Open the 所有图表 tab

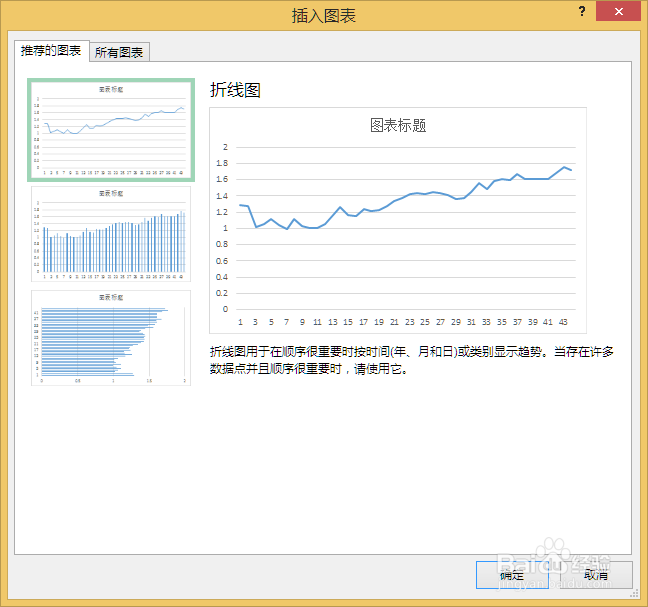(119, 52)
